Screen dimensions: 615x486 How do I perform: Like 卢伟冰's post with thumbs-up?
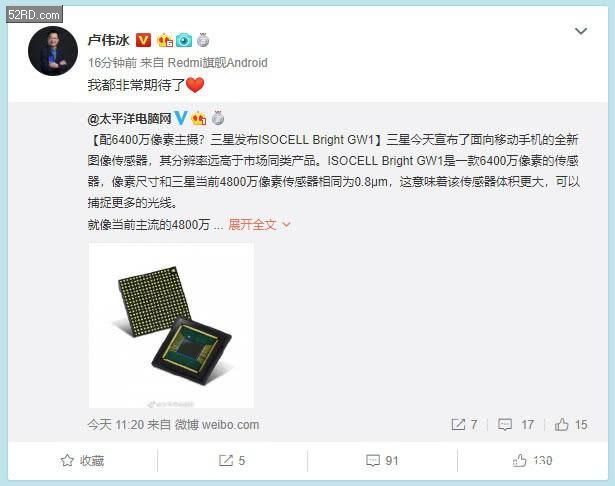pyautogui.click(x=532, y=460)
